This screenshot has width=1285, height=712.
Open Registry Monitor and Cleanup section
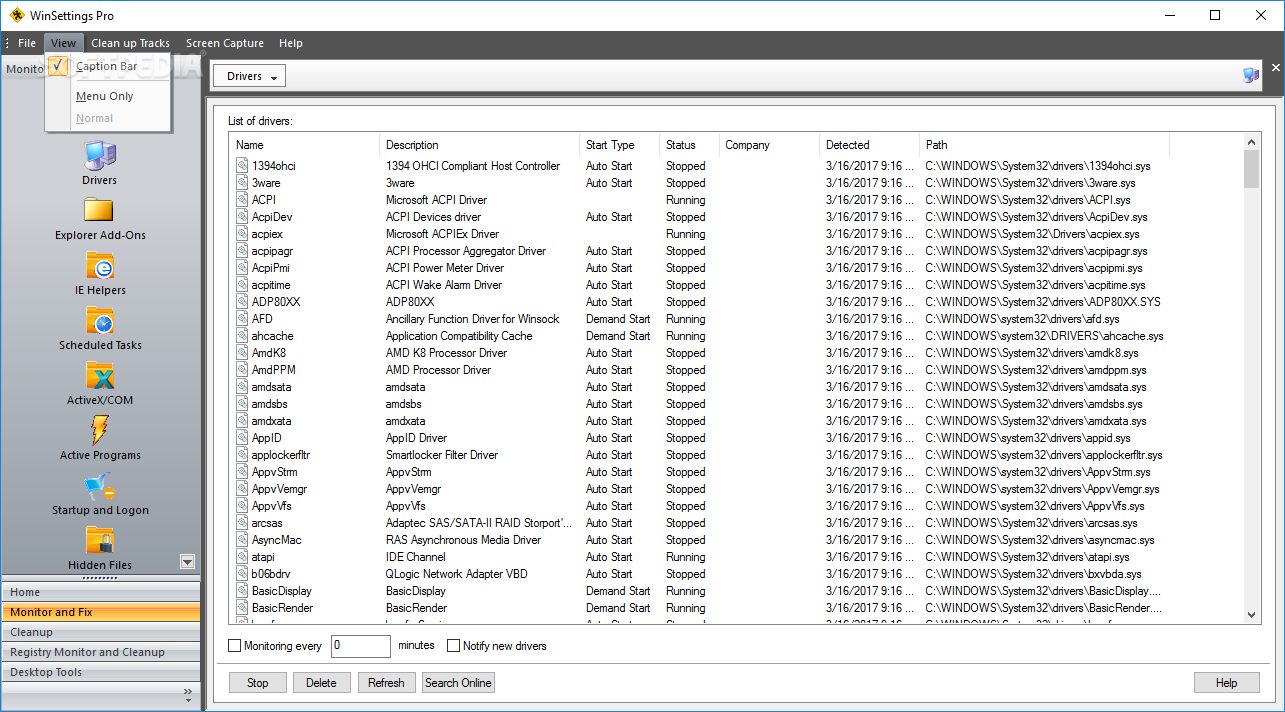(100, 652)
